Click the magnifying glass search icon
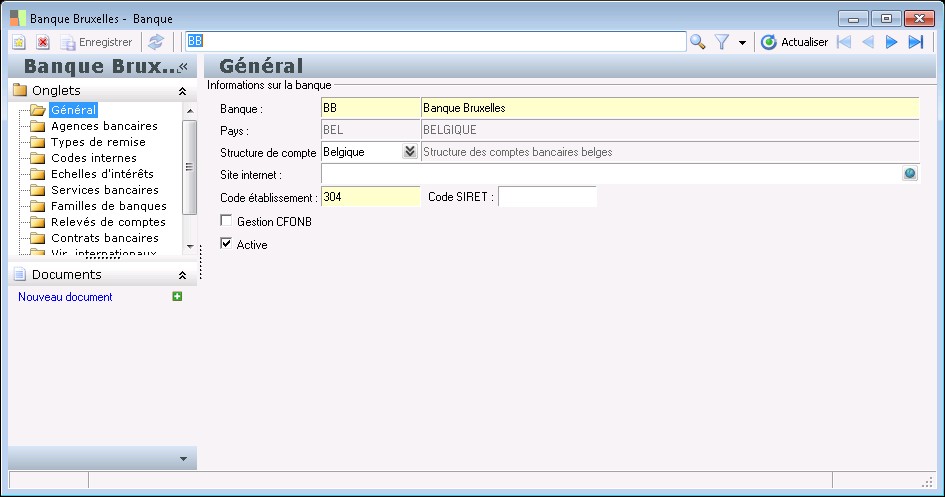The height and width of the screenshot is (497, 945). pyautogui.click(x=697, y=42)
